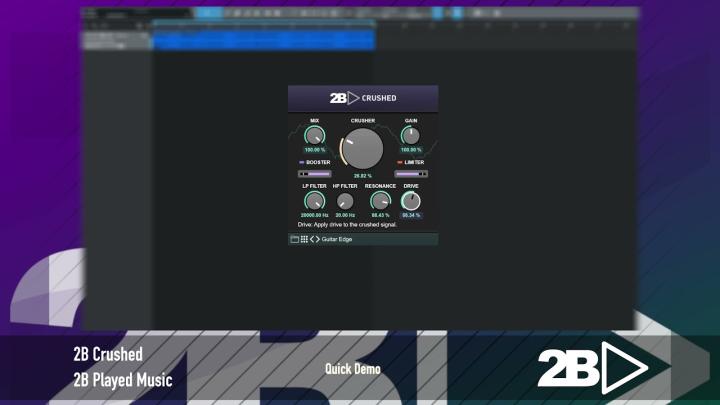
Task: Open the preset grid browser icon
Action: click(x=304, y=239)
